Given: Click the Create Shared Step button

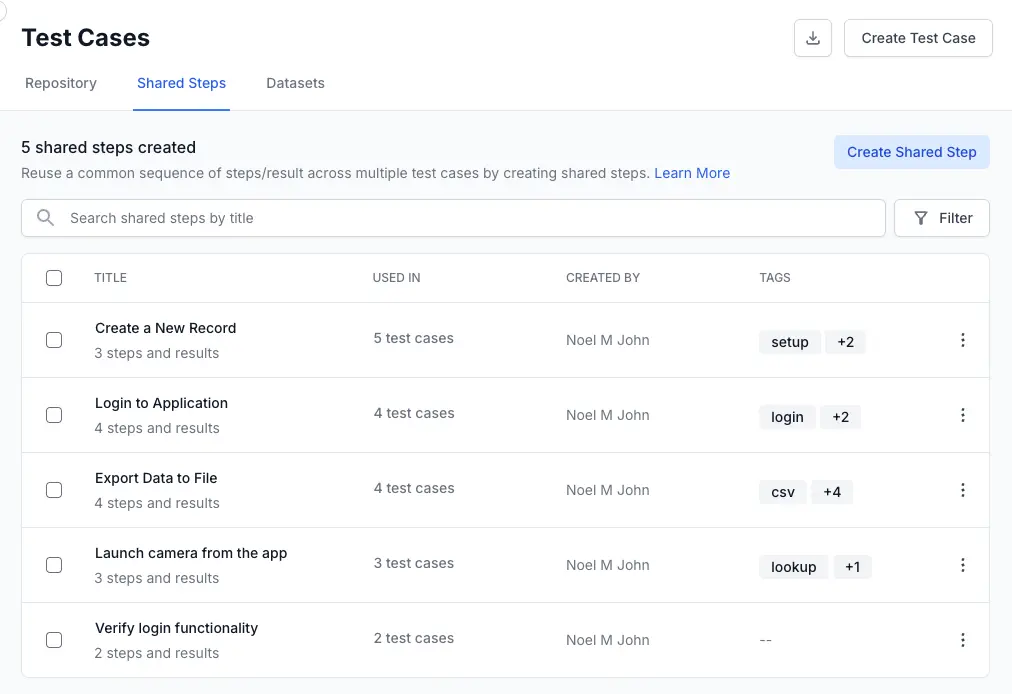Looking at the screenshot, I should [x=911, y=152].
